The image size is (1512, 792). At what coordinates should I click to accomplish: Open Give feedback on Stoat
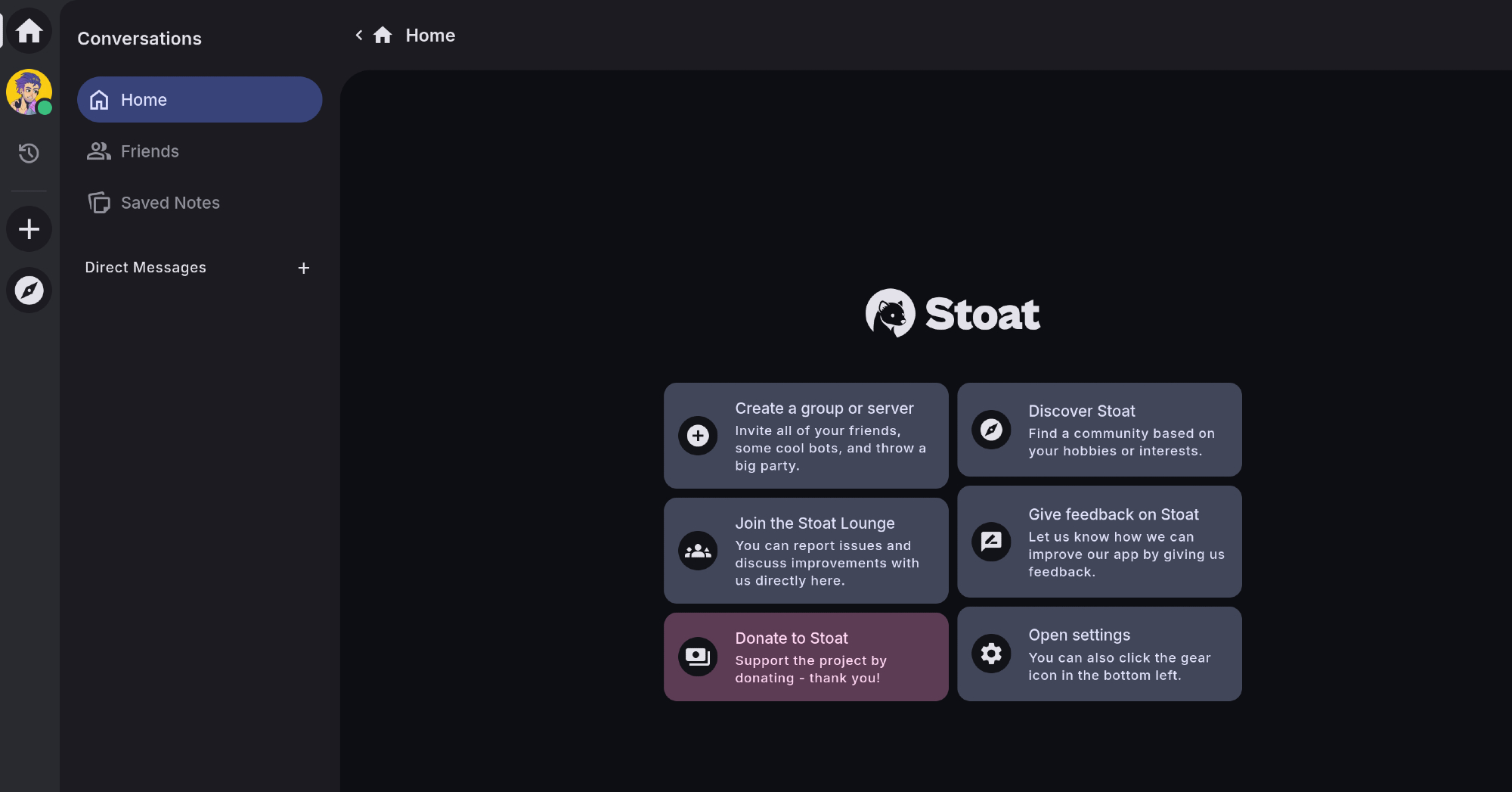[x=1099, y=542]
